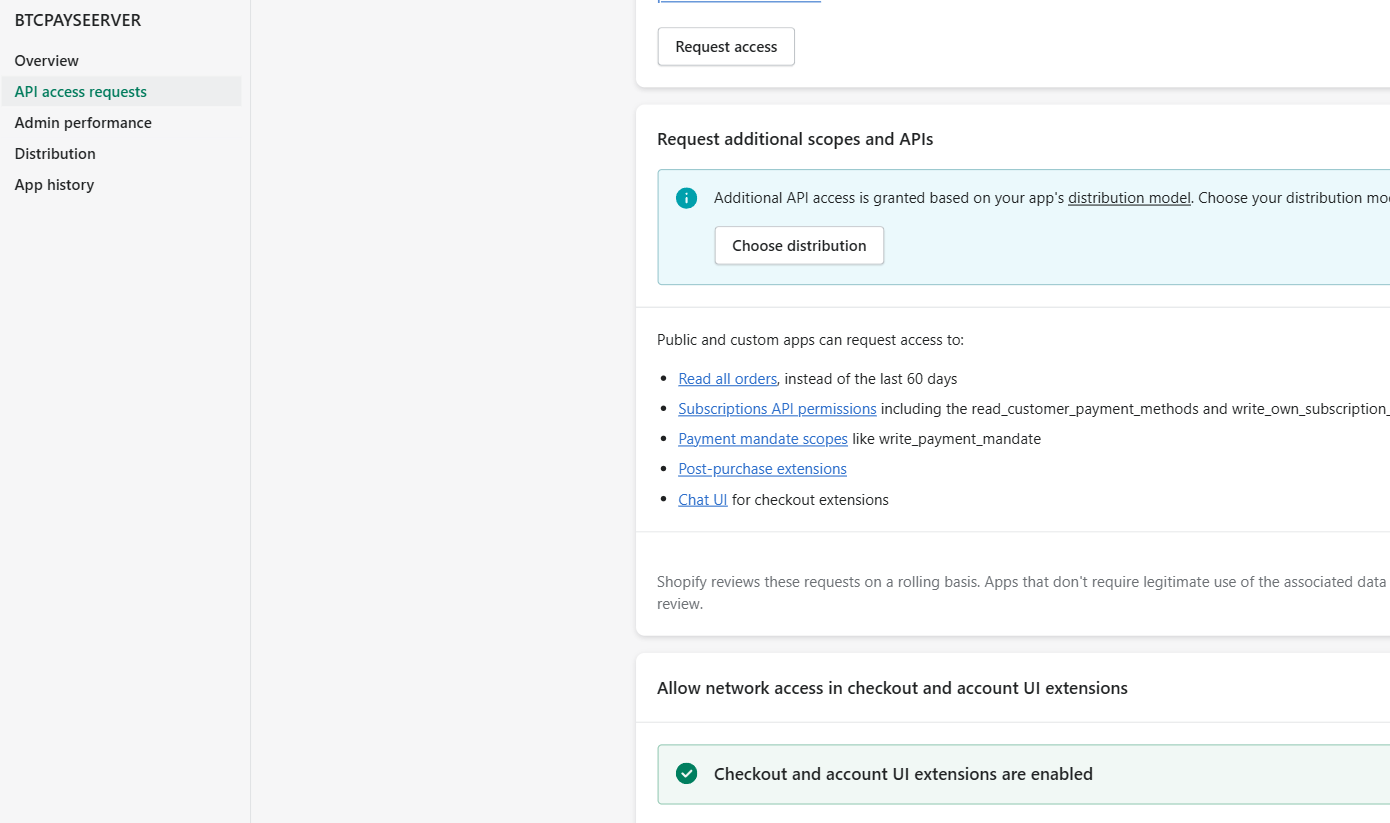Select API access requests in sidebar
Image resolution: width=1390 pixels, height=823 pixels.
coord(81,92)
